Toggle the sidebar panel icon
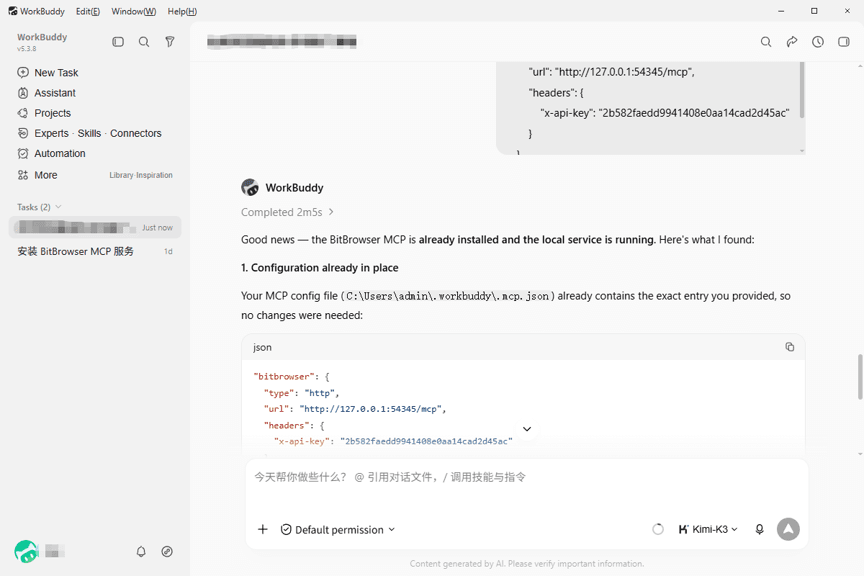 [118, 42]
